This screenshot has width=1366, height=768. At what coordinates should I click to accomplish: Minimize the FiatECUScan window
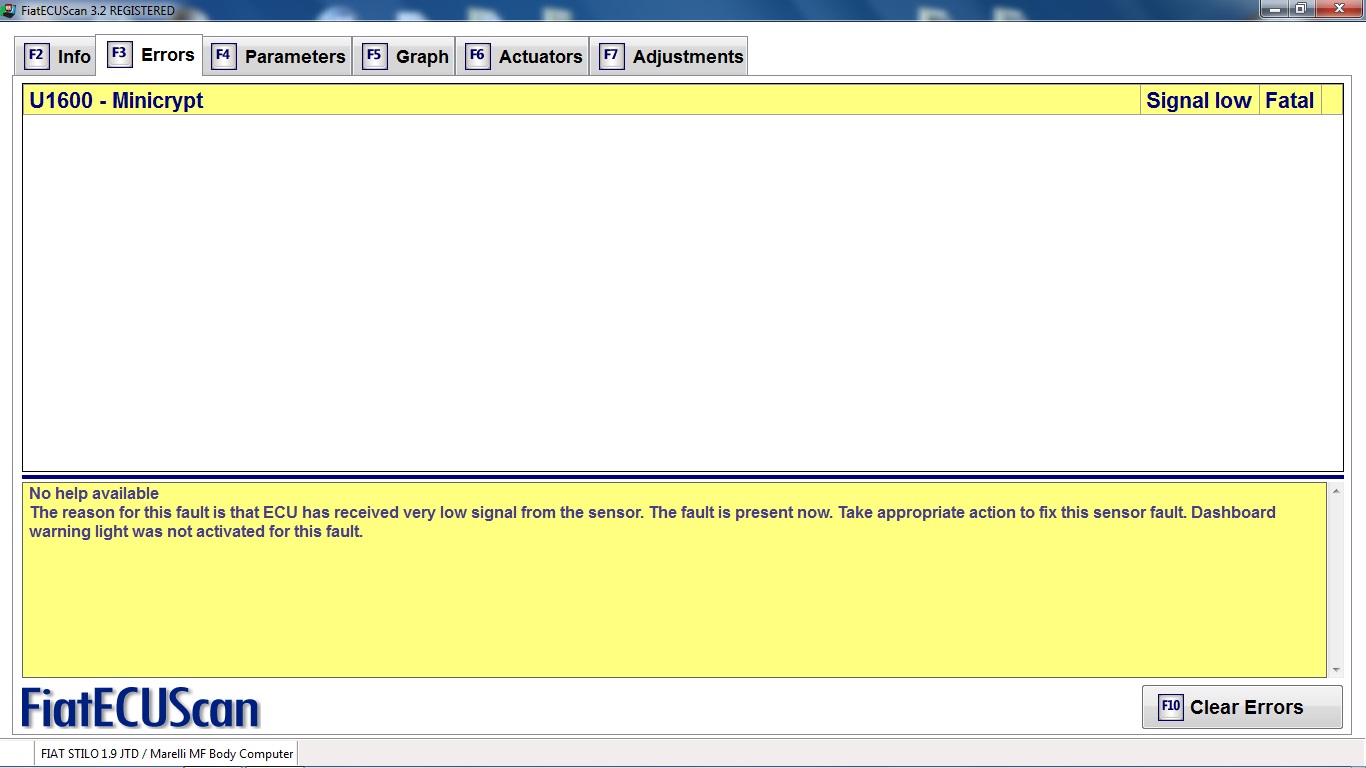pyautogui.click(x=1274, y=9)
